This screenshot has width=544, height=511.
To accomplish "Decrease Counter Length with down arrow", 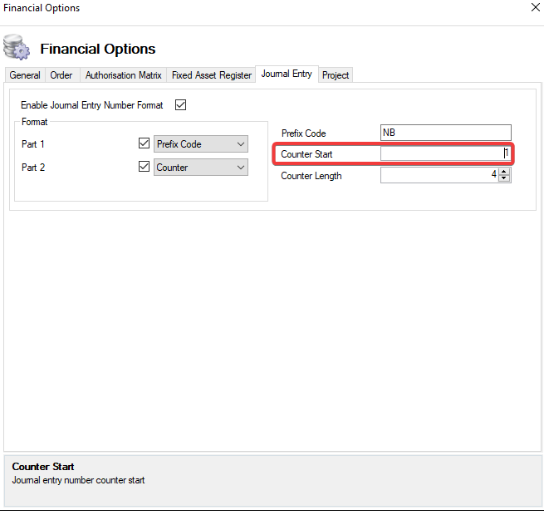I will pos(504,178).
